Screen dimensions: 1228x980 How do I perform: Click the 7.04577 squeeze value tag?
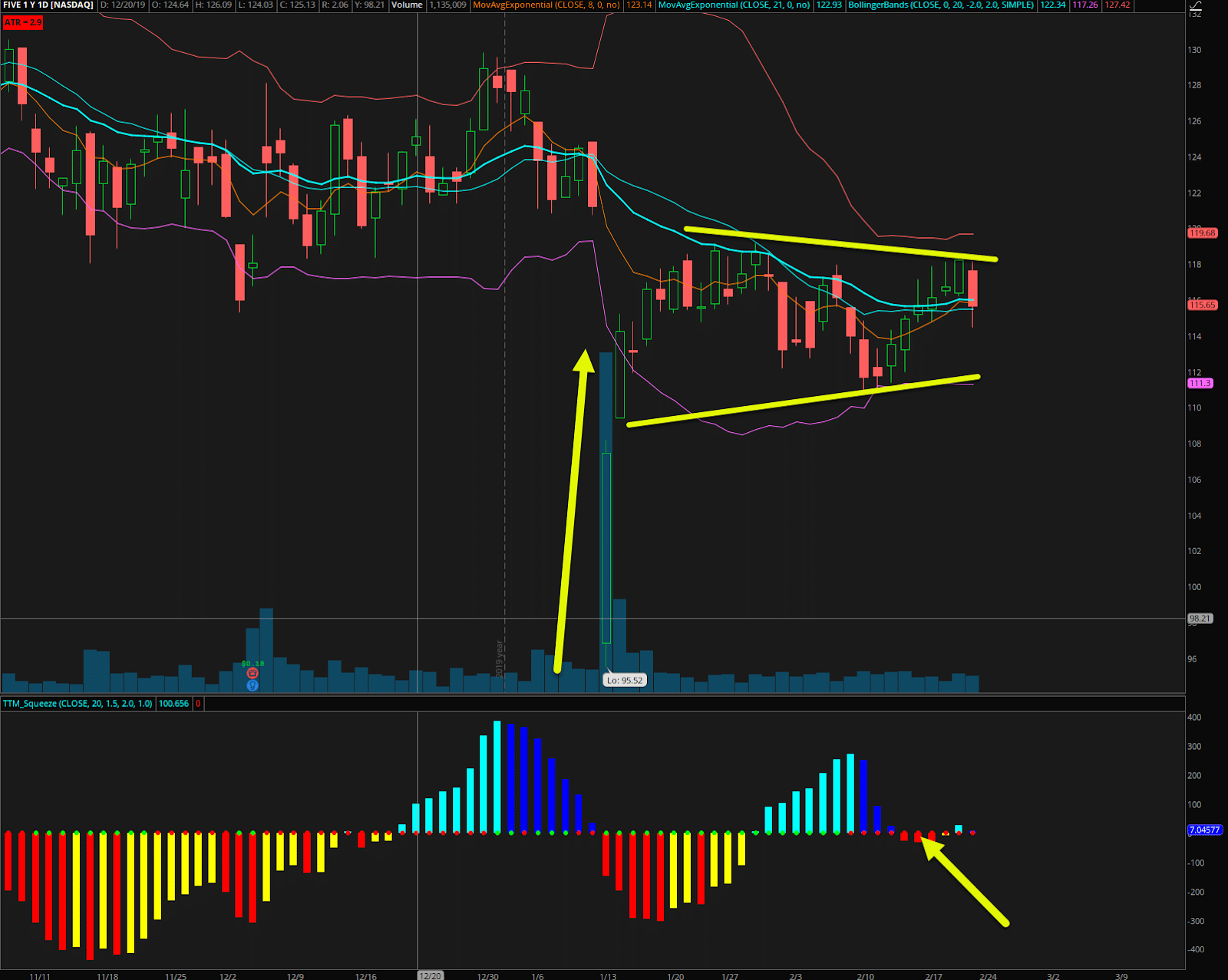pyautogui.click(x=1204, y=830)
